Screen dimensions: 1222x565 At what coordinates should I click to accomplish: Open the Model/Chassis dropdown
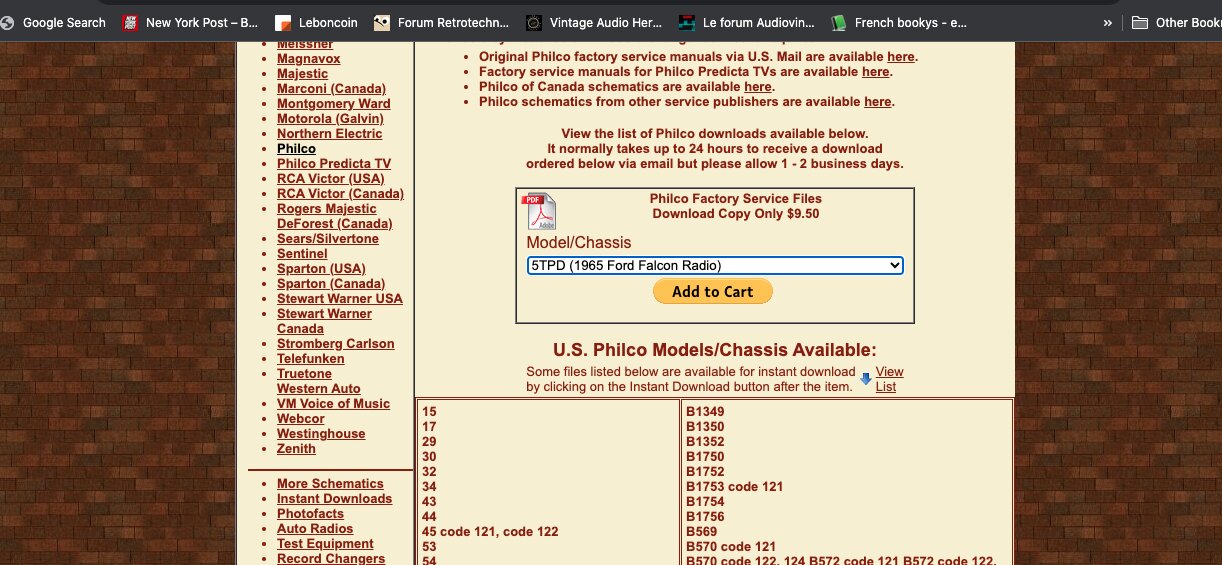click(715, 265)
